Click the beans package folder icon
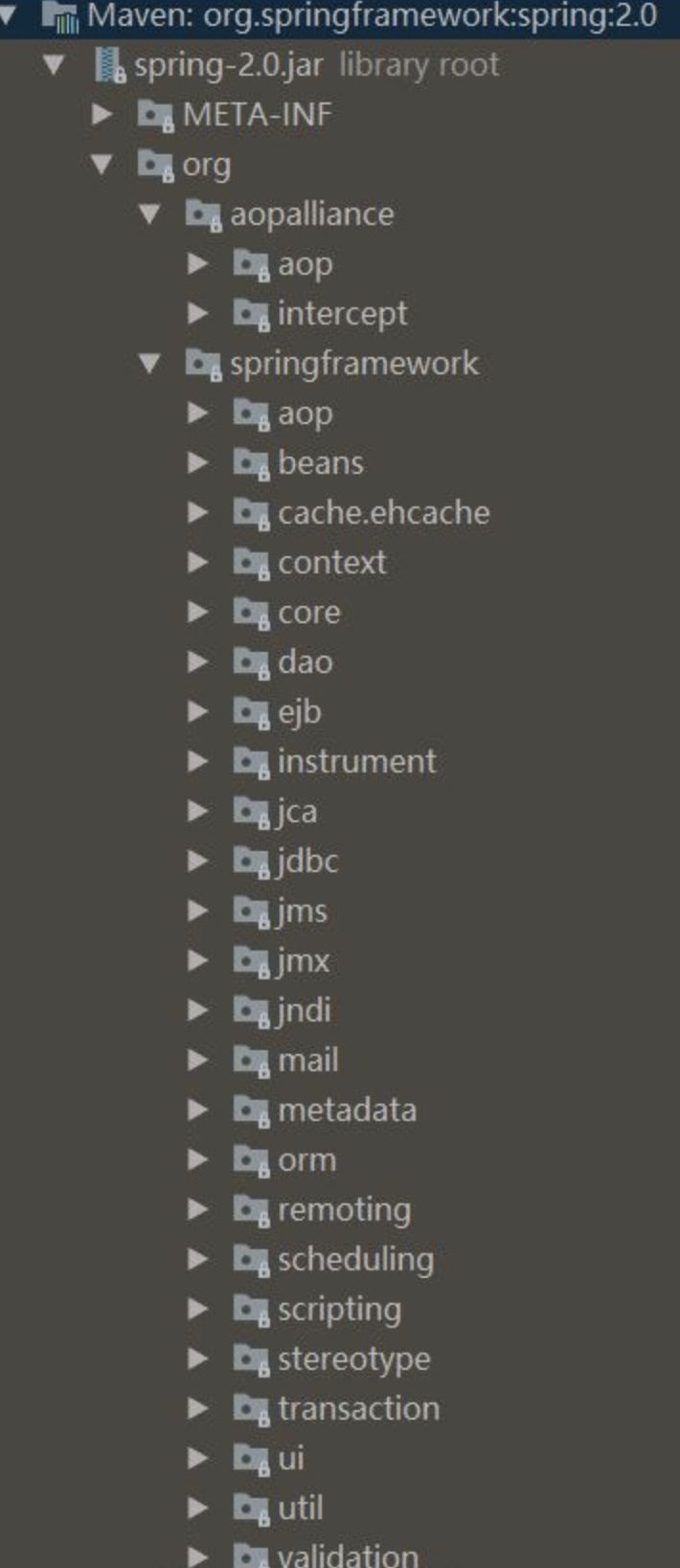Image resolution: width=680 pixels, height=1568 pixels. coord(251,463)
